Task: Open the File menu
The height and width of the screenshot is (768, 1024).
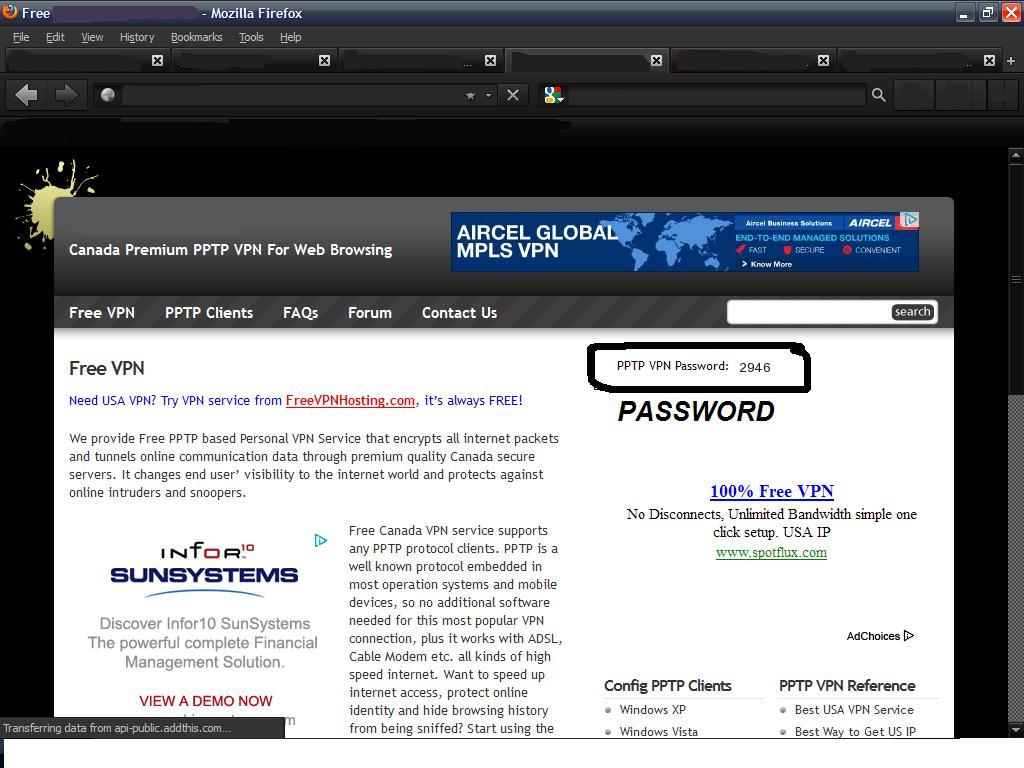Action: 21,37
